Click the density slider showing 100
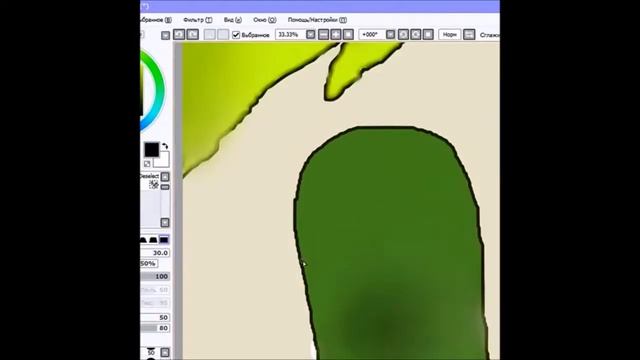This screenshot has width=640, height=360. 155,276
